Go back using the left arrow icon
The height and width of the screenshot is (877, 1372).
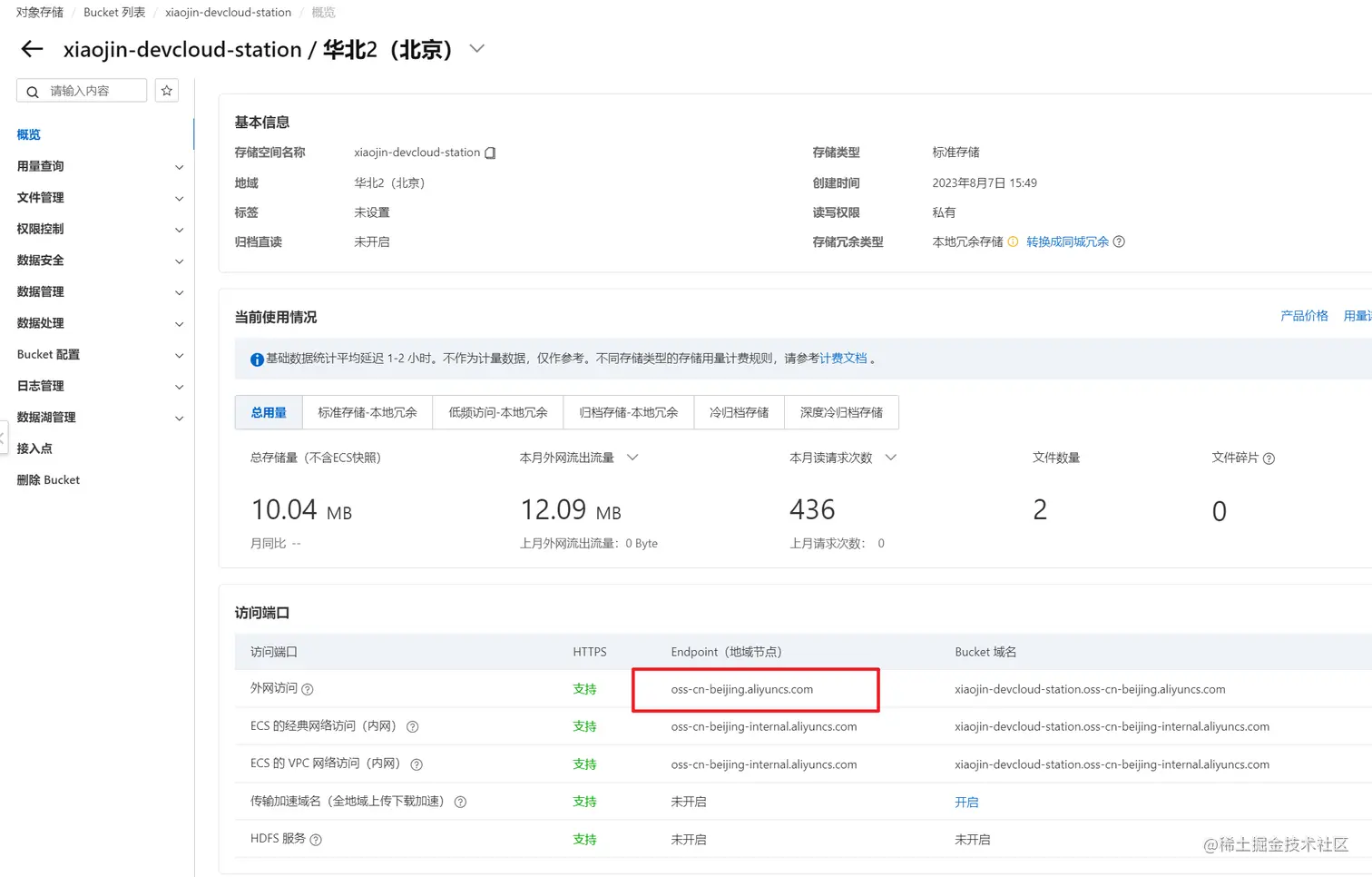pyautogui.click(x=32, y=49)
